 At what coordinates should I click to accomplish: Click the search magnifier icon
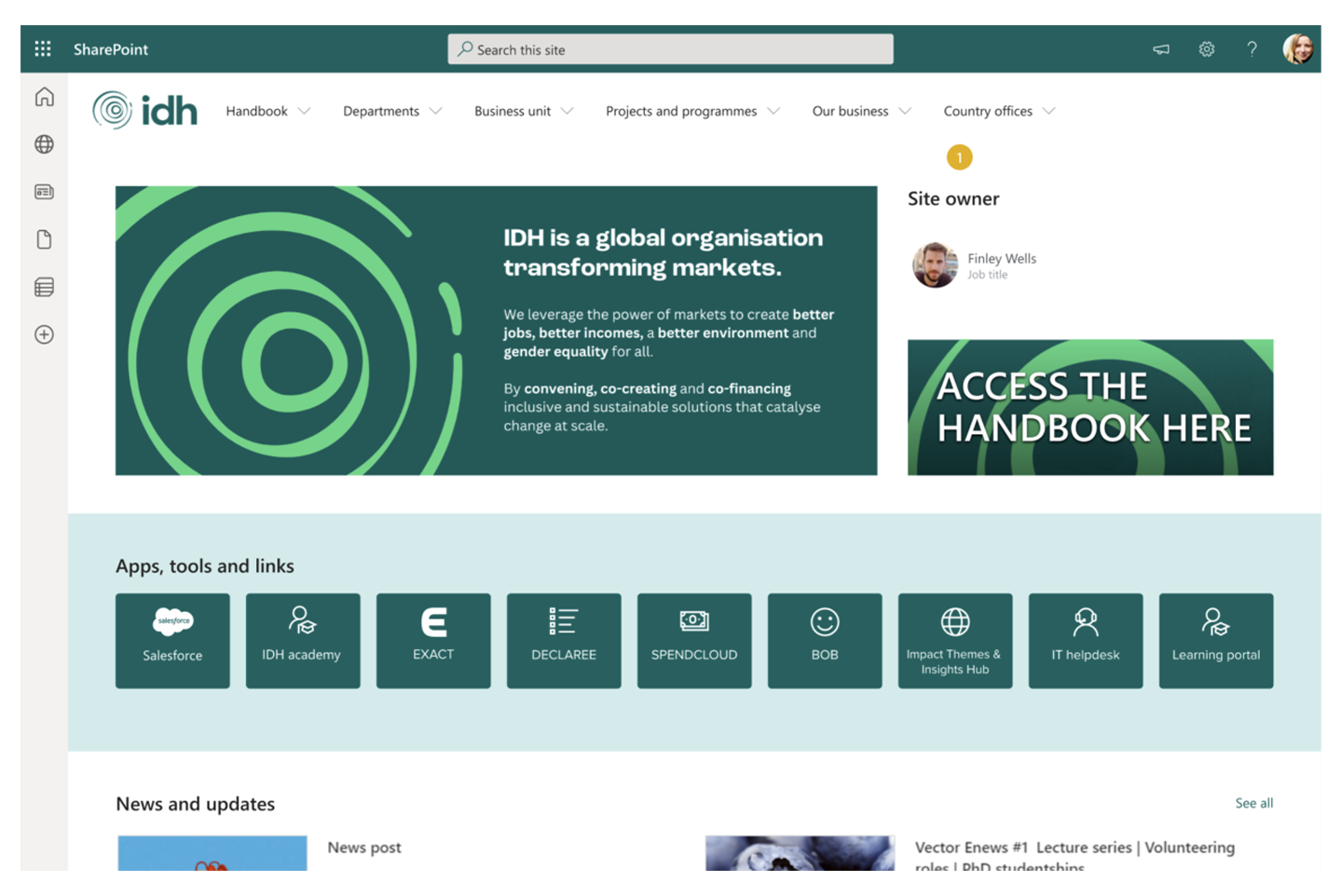tap(465, 49)
